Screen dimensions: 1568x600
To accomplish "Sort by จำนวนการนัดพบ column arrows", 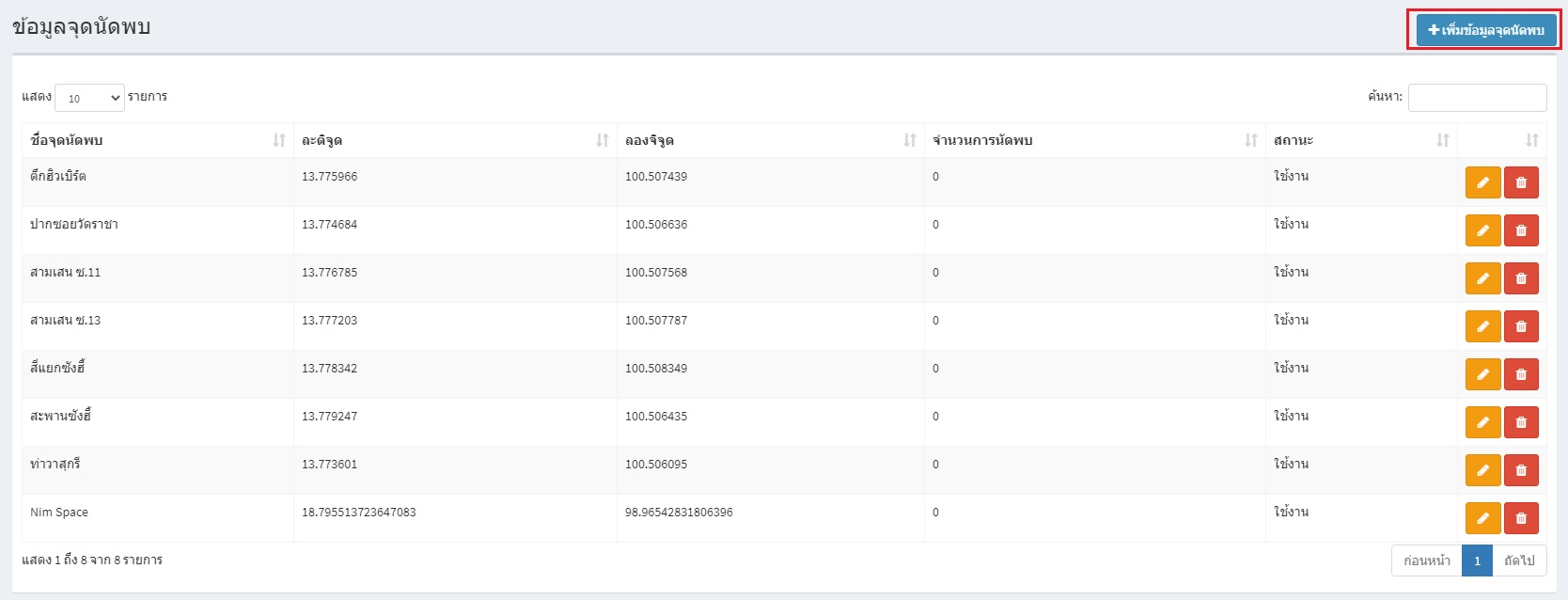I will (x=1251, y=140).
